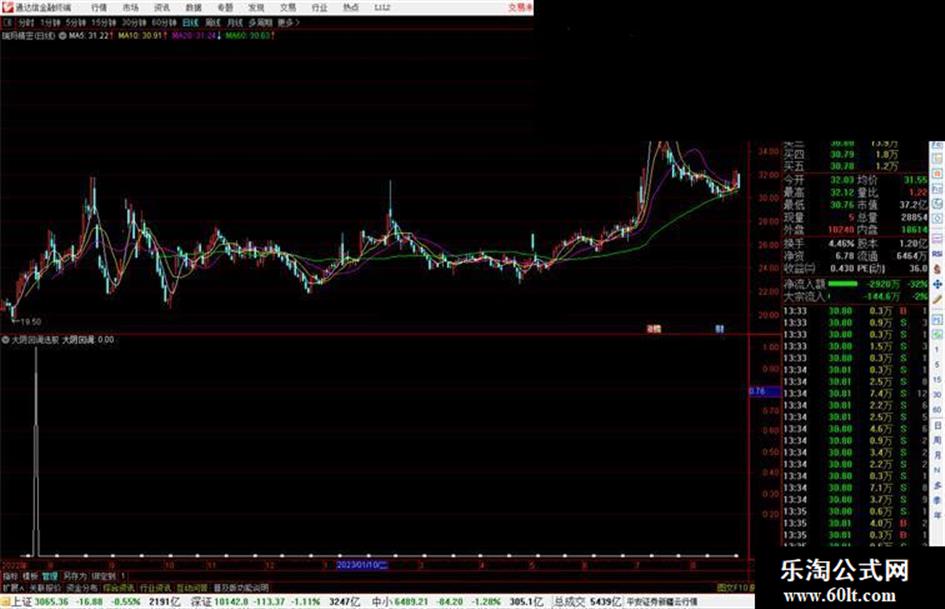
Task: Click the 1 minute shortcut in sidebar
Action: click(937, 350)
